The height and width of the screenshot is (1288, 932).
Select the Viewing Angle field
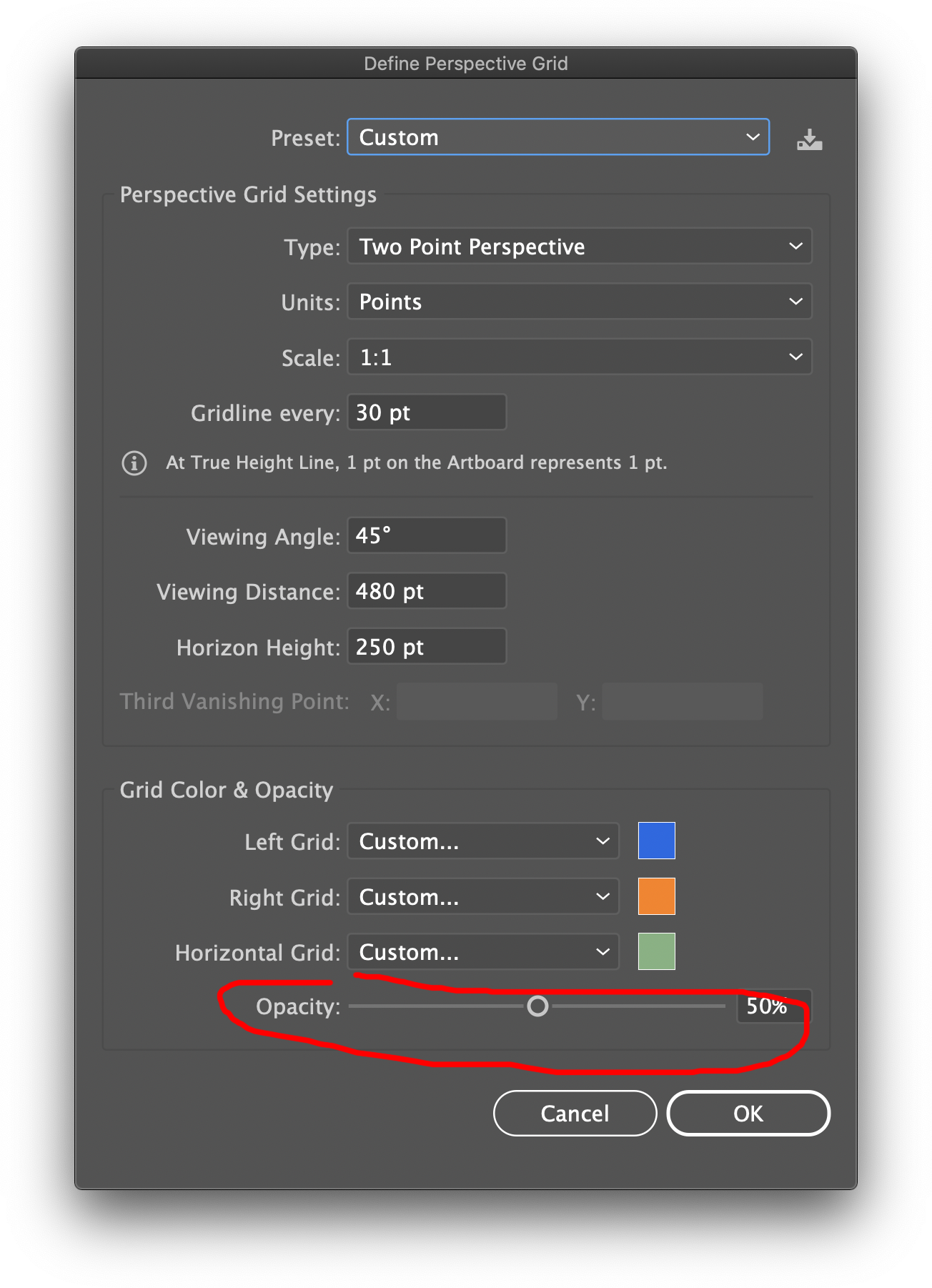(x=426, y=535)
